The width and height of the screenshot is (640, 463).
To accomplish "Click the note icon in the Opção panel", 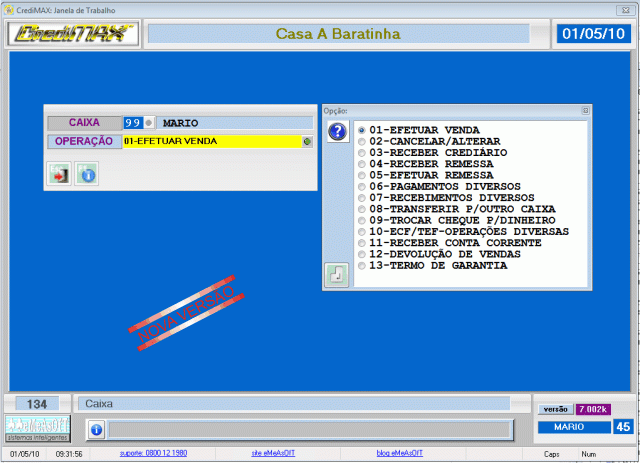I will click(x=337, y=274).
